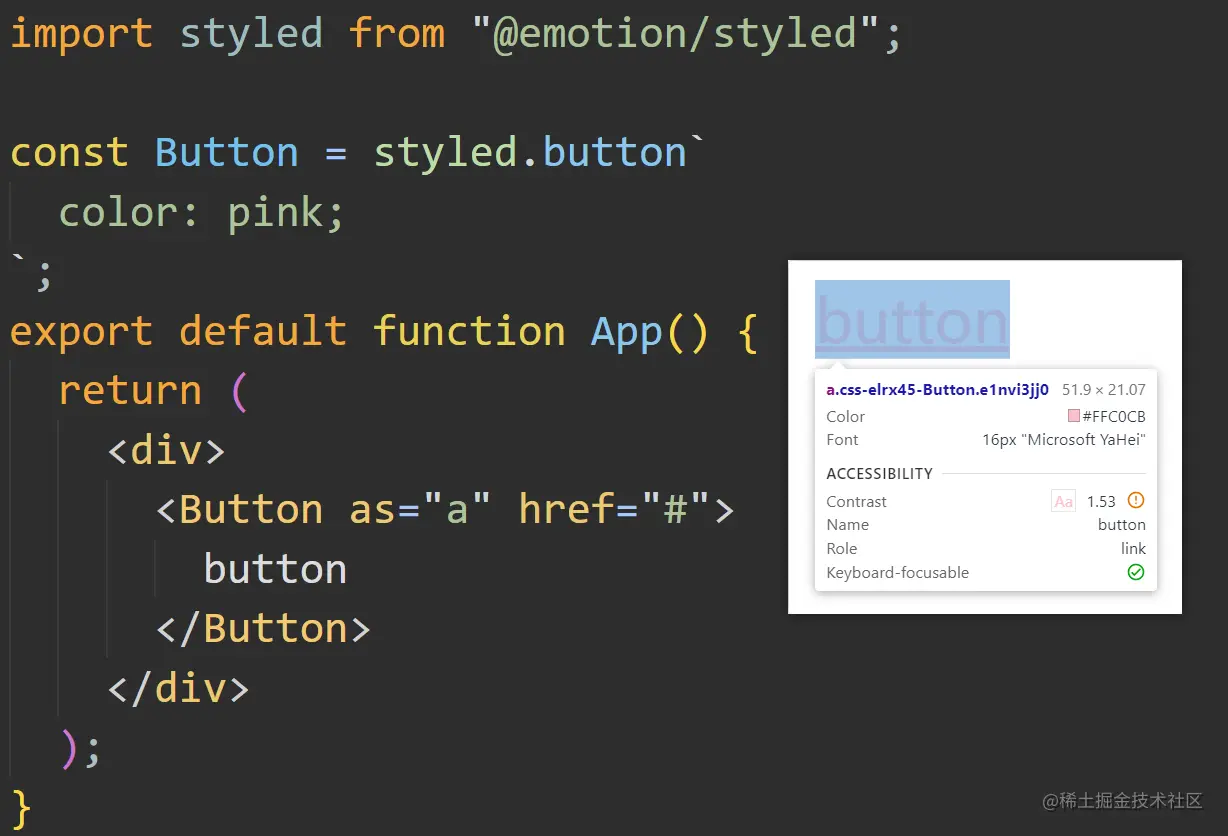Click "styled.button" in the const line
The height and width of the screenshot is (836, 1228).
point(530,153)
